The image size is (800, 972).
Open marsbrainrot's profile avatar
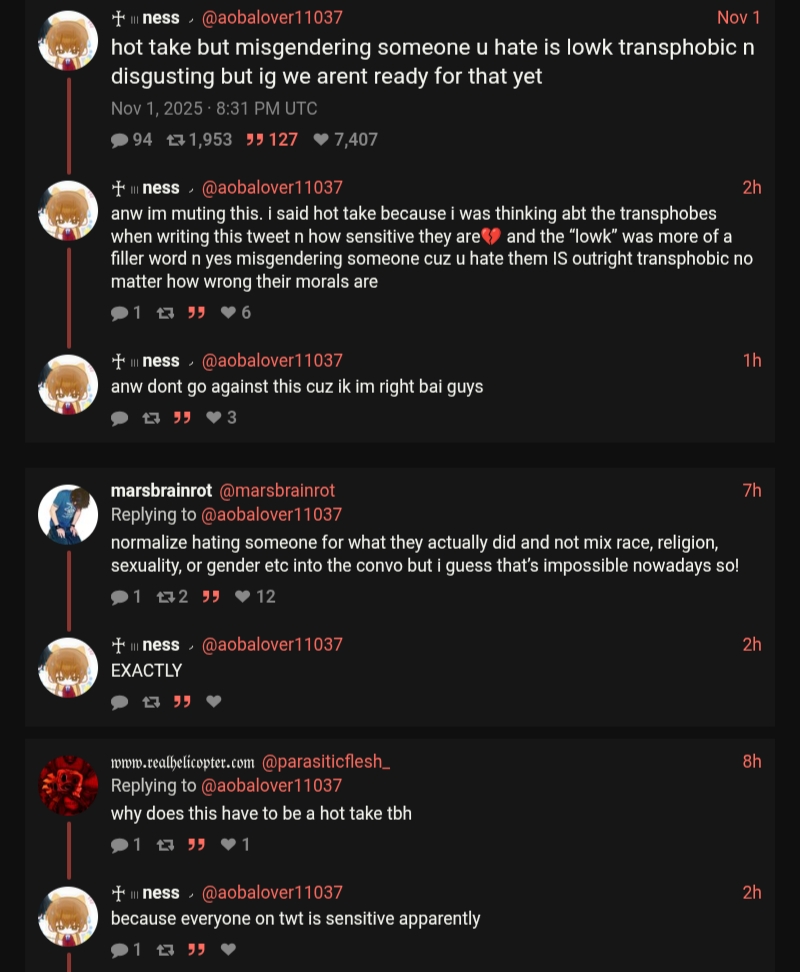[x=68, y=515]
